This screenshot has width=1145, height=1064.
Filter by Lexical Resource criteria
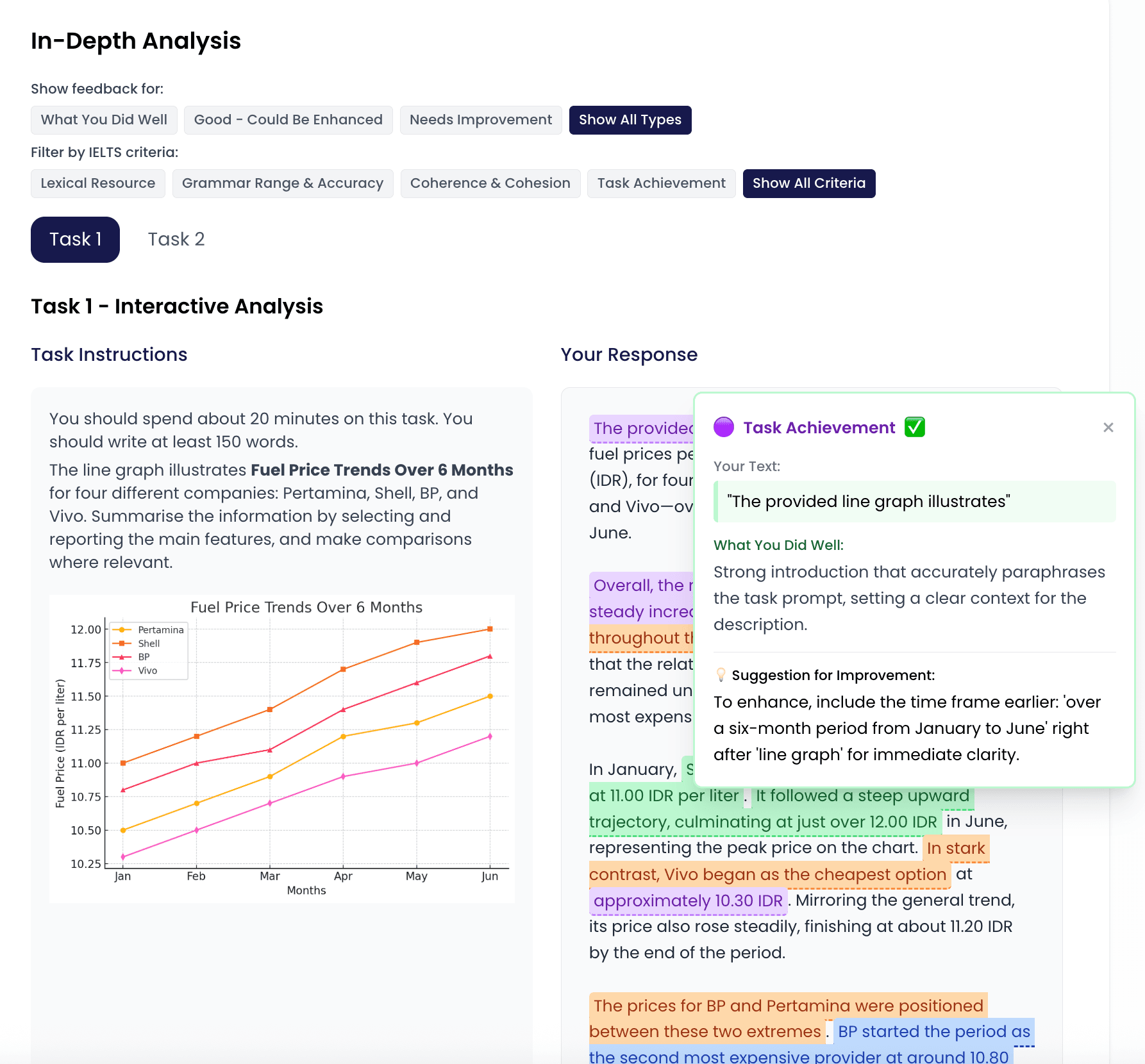pos(98,183)
